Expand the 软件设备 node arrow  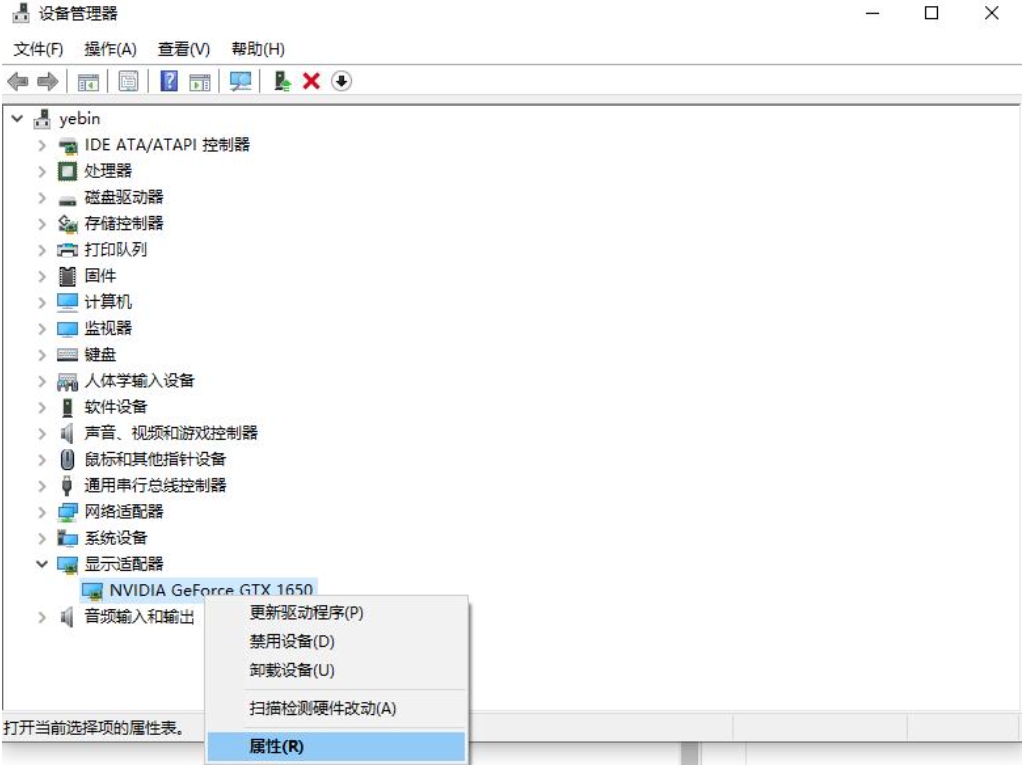[42, 408]
